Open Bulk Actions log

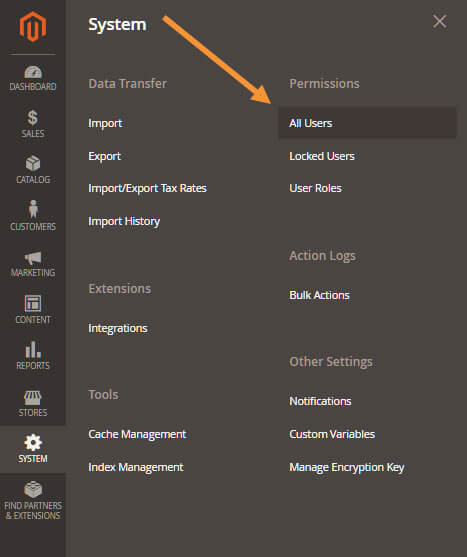point(319,295)
